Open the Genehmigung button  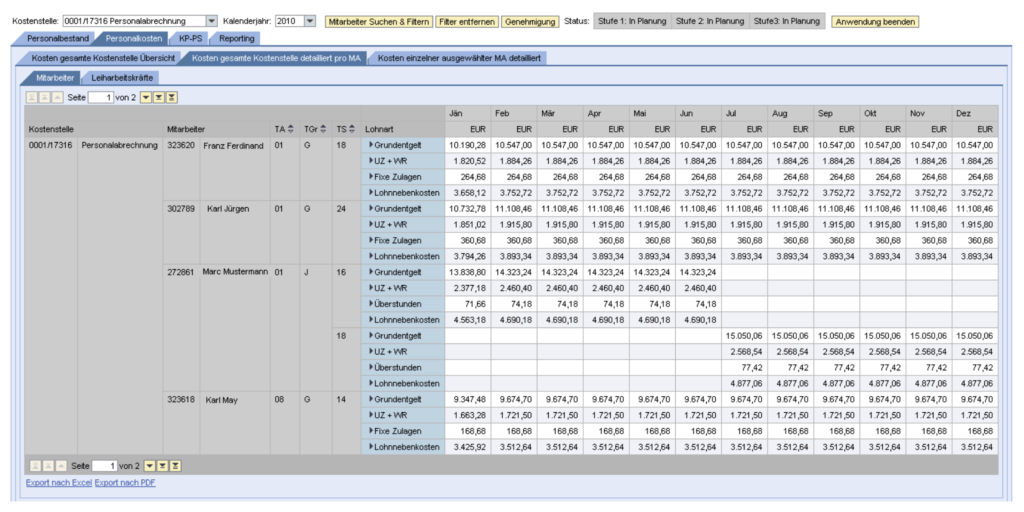point(530,22)
